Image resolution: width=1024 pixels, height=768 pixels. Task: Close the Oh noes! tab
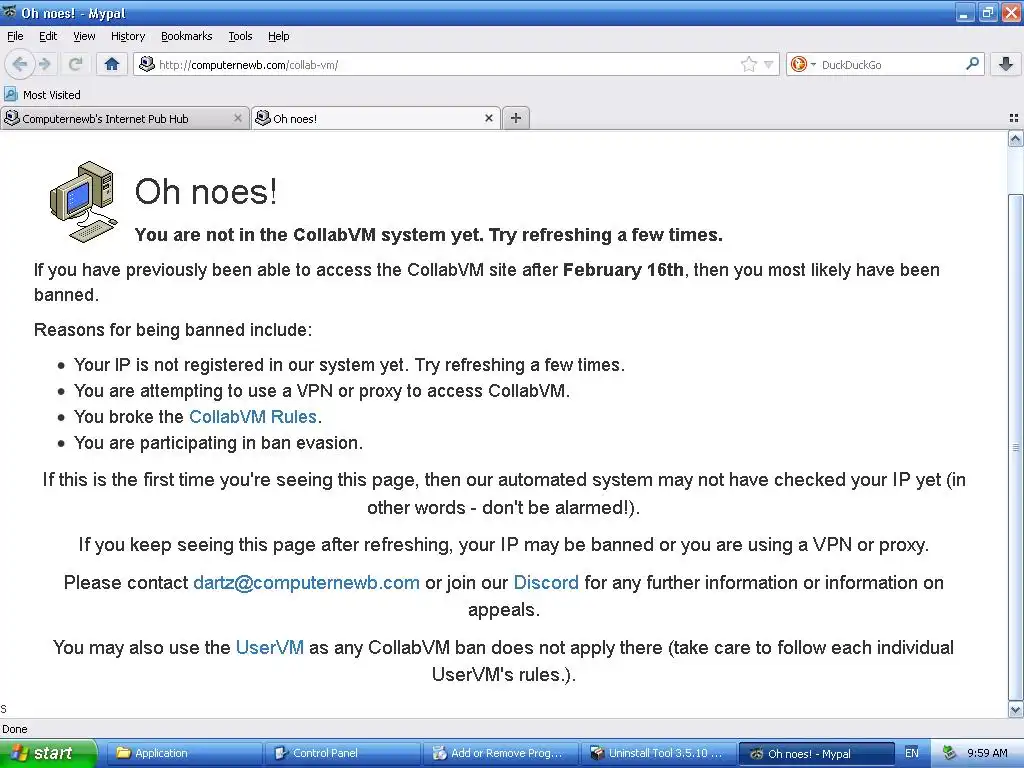tap(488, 118)
